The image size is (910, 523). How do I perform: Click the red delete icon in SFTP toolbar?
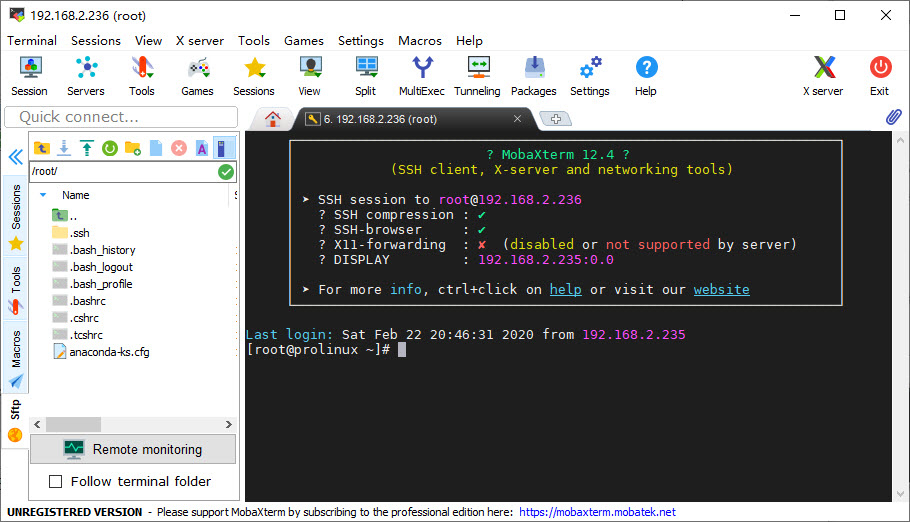tap(179, 148)
